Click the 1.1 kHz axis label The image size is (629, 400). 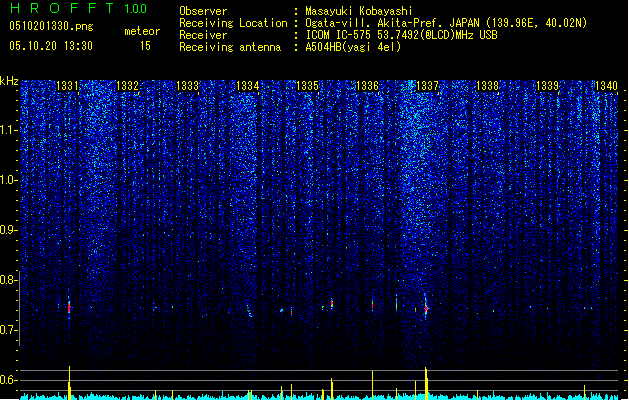point(9,130)
